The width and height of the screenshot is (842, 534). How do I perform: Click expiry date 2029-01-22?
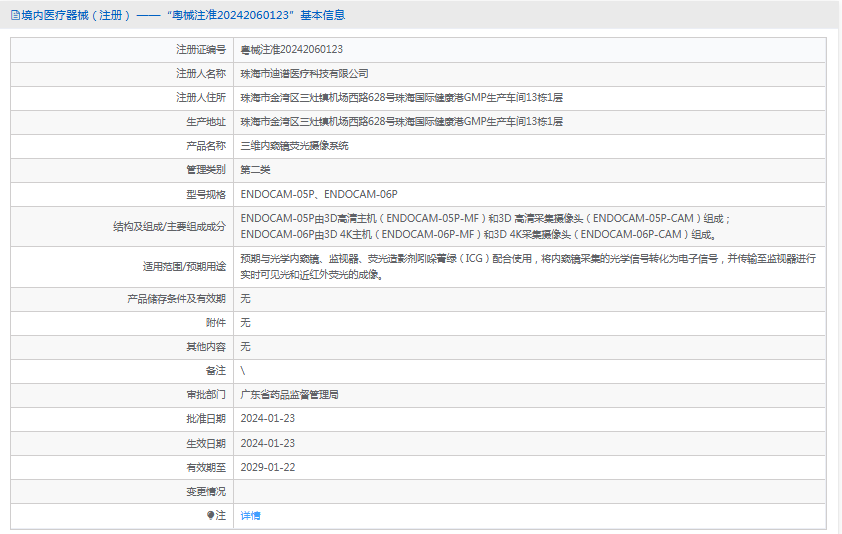tap(267, 468)
